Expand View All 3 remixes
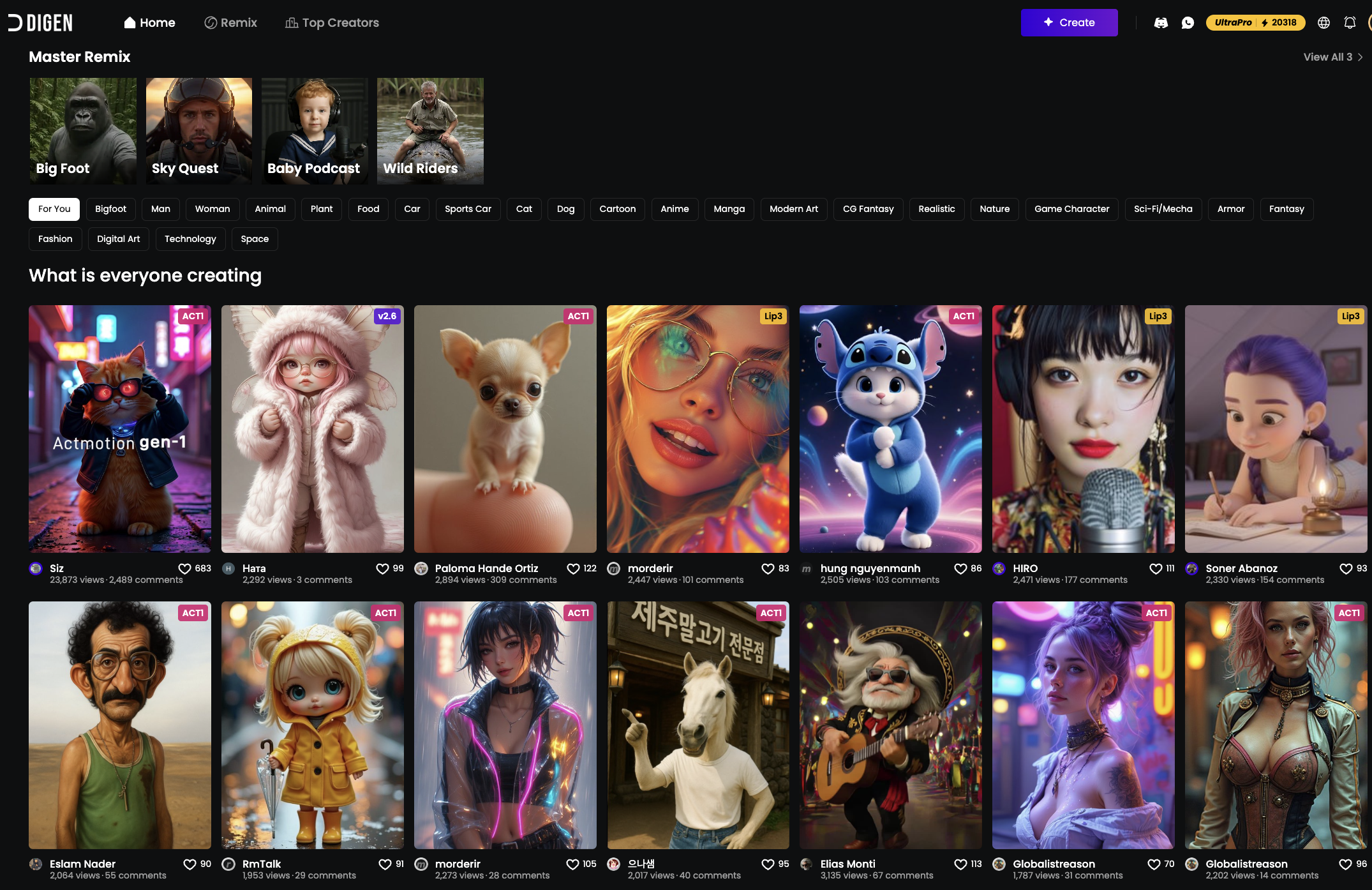 [1333, 57]
